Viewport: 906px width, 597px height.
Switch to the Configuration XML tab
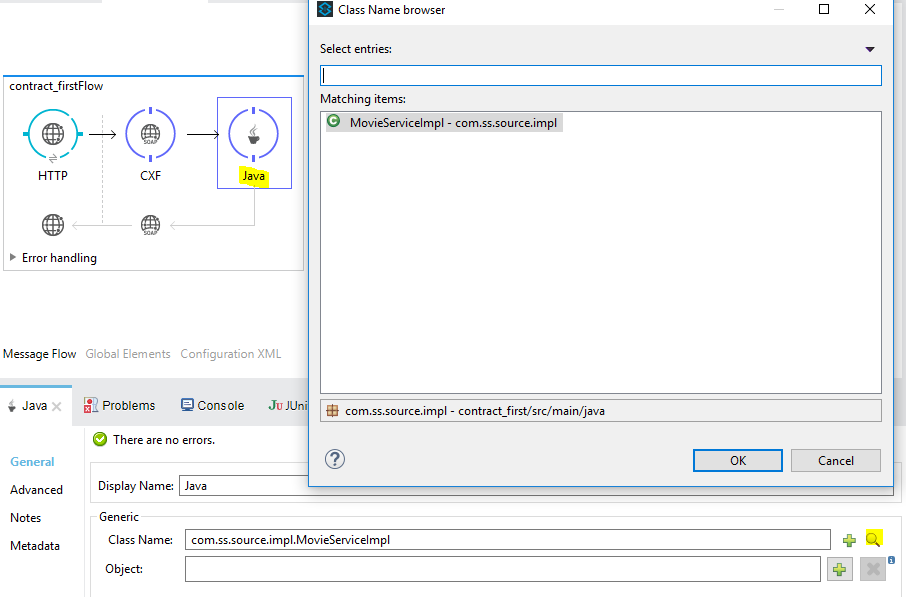coord(231,354)
